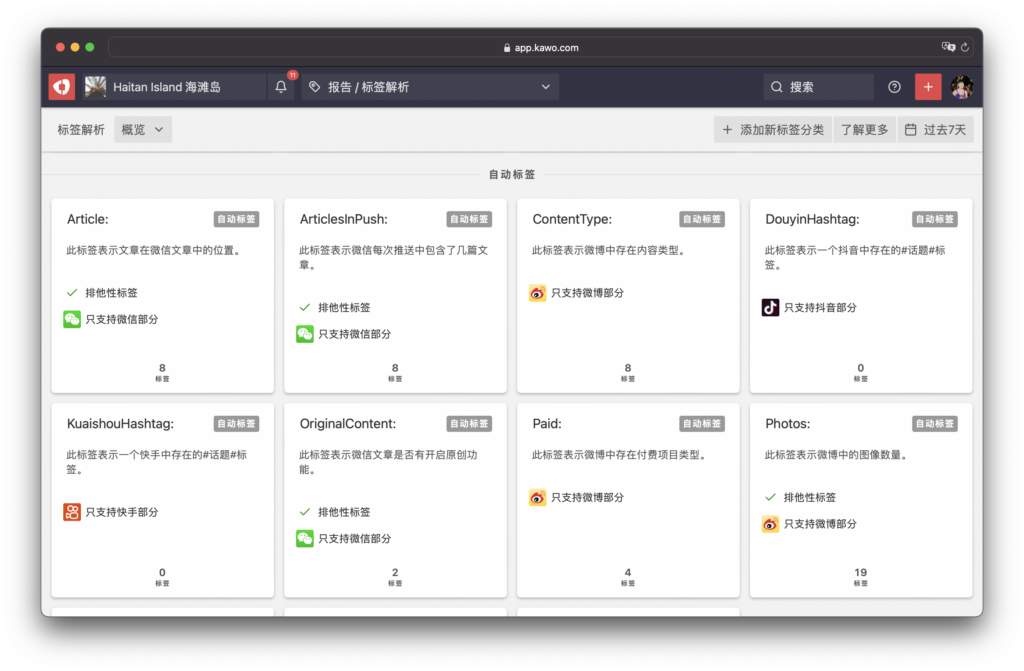Open the 过去7天 date range picker

coord(935,129)
